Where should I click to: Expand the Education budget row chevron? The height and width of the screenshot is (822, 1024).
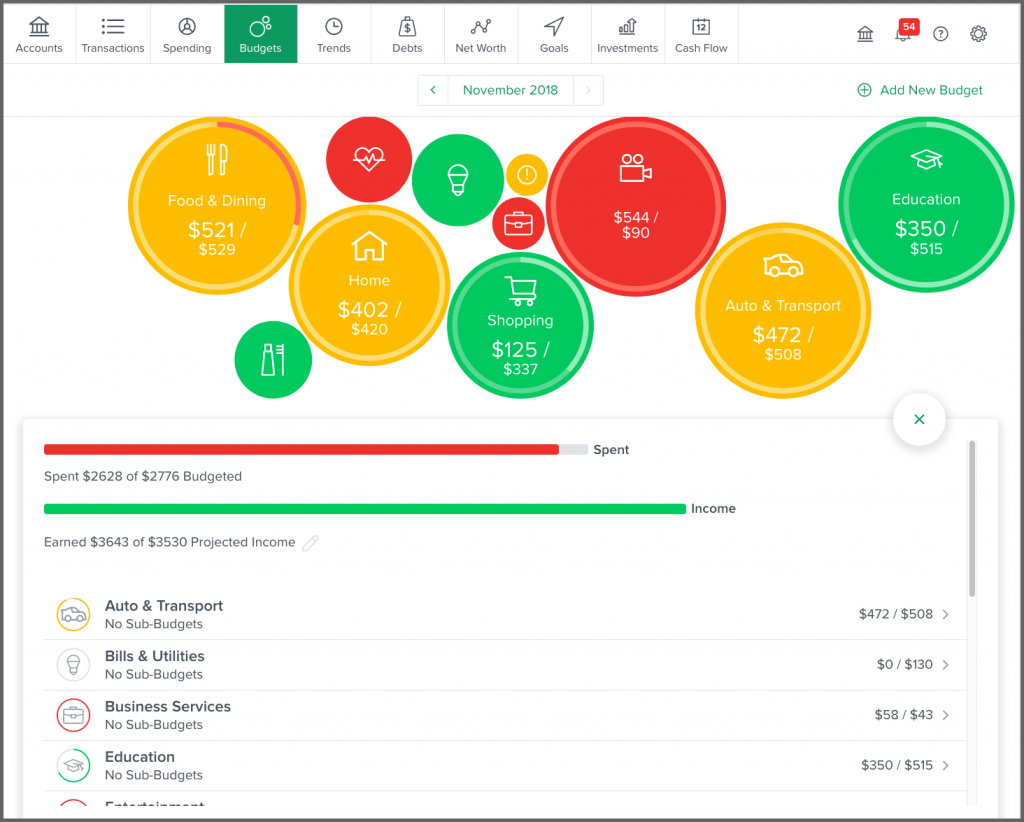pos(946,765)
